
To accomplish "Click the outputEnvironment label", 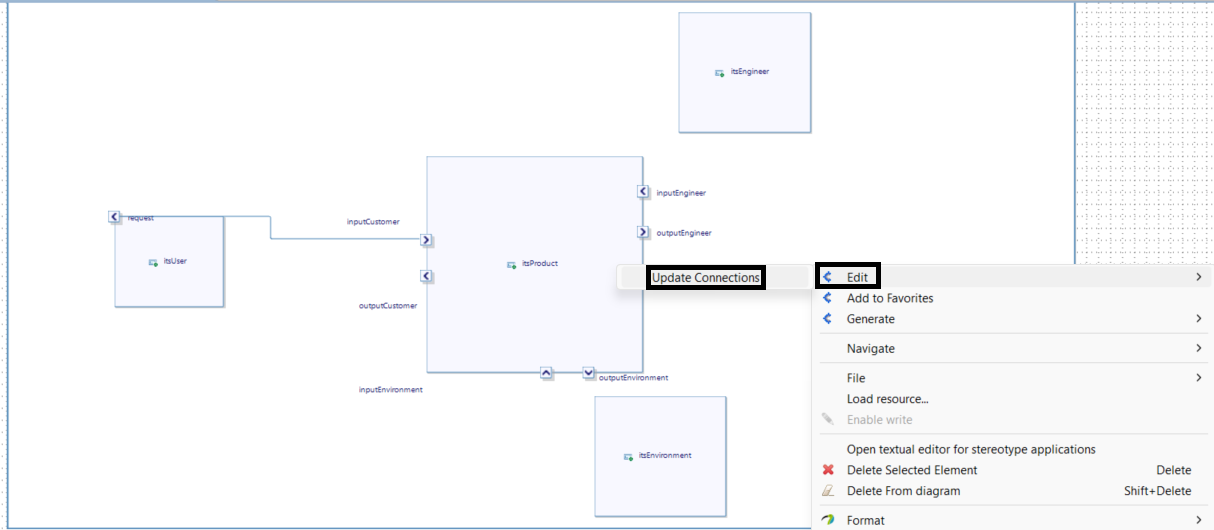I will (633, 378).
